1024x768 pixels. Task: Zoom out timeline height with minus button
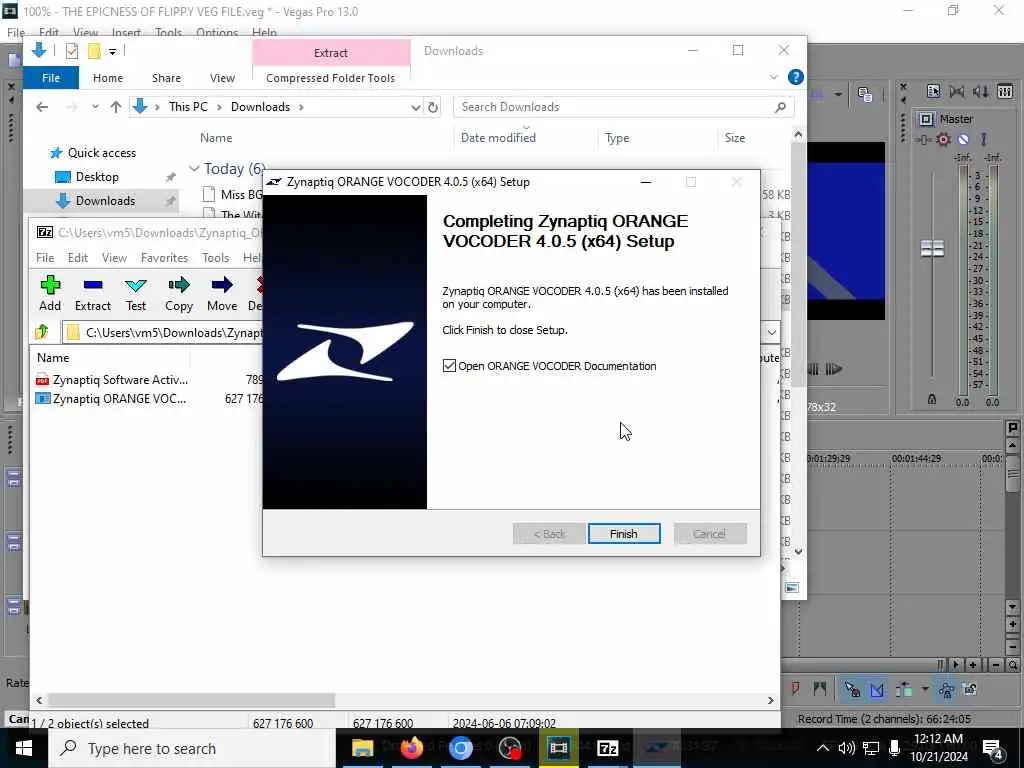pos(1012,647)
